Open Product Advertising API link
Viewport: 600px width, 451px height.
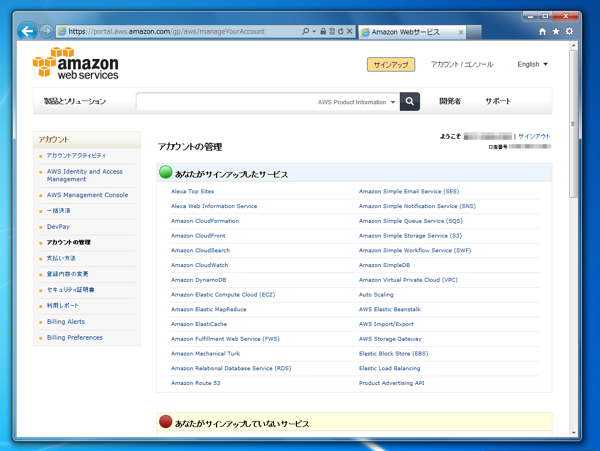point(391,383)
